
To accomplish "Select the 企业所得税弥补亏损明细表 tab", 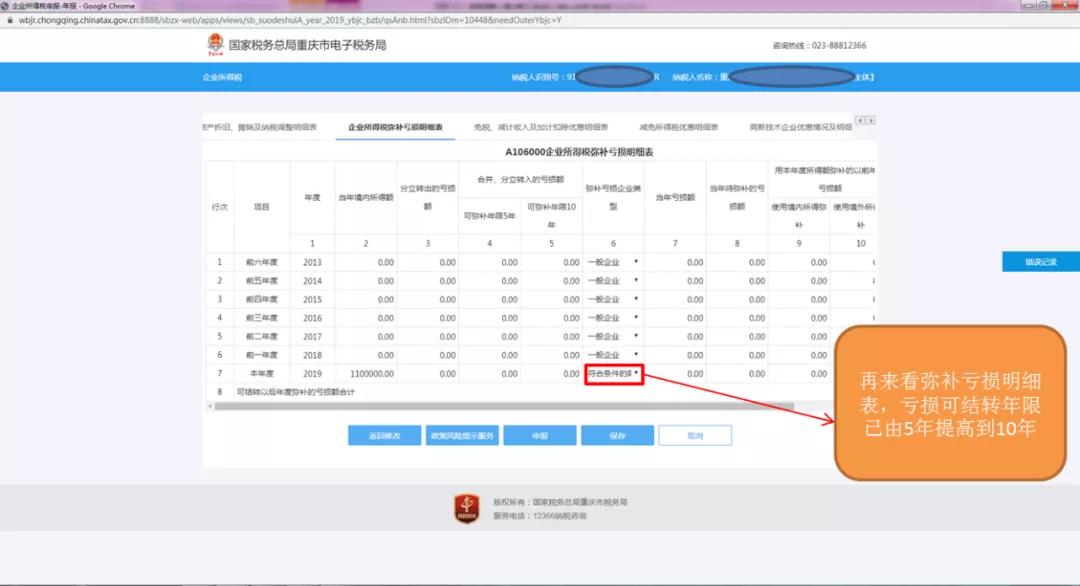I will 395,127.
